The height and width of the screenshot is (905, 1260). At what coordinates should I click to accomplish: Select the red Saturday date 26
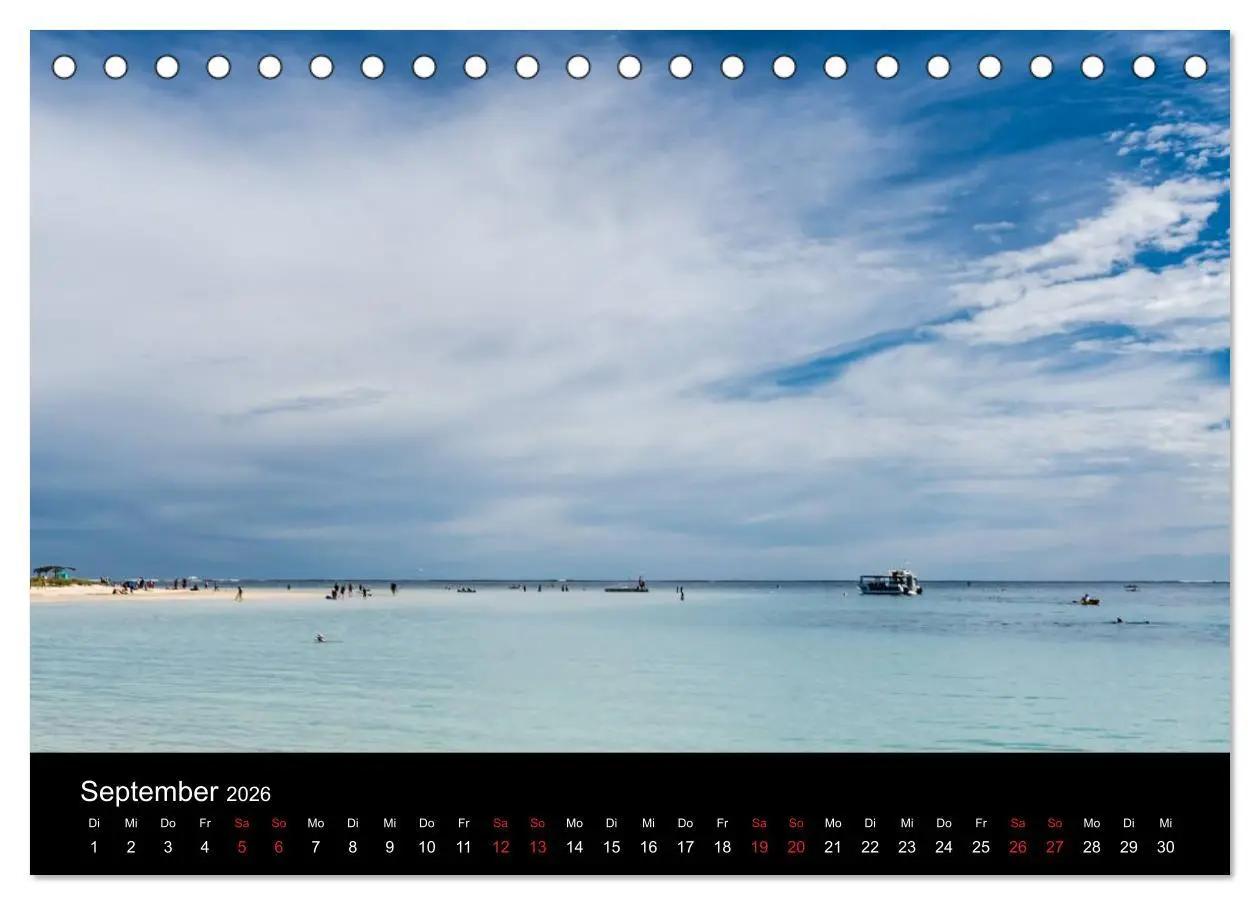[x=1018, y=847]
